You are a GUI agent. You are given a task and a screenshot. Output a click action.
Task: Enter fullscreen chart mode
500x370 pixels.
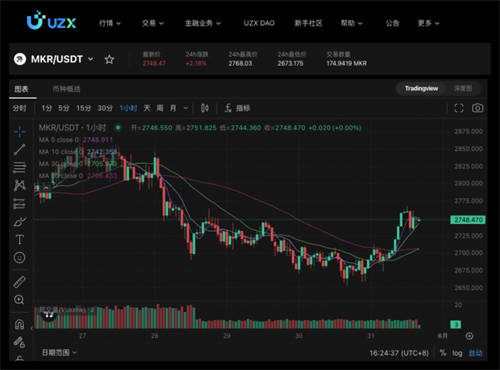click(459, 108)
